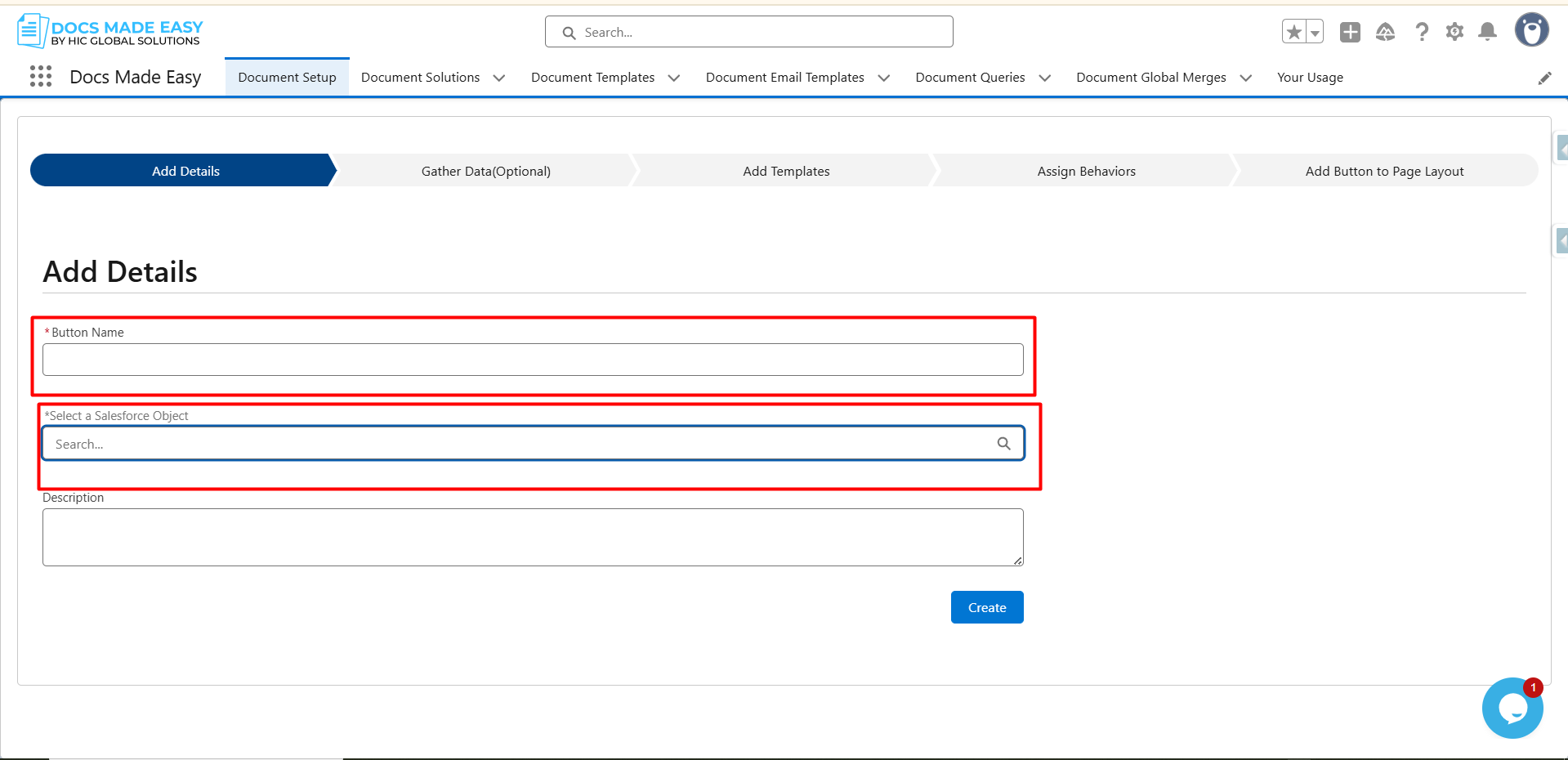Expand the Document Solutions dropdown chevron
1568x760 pixels.
coord(499,78)
